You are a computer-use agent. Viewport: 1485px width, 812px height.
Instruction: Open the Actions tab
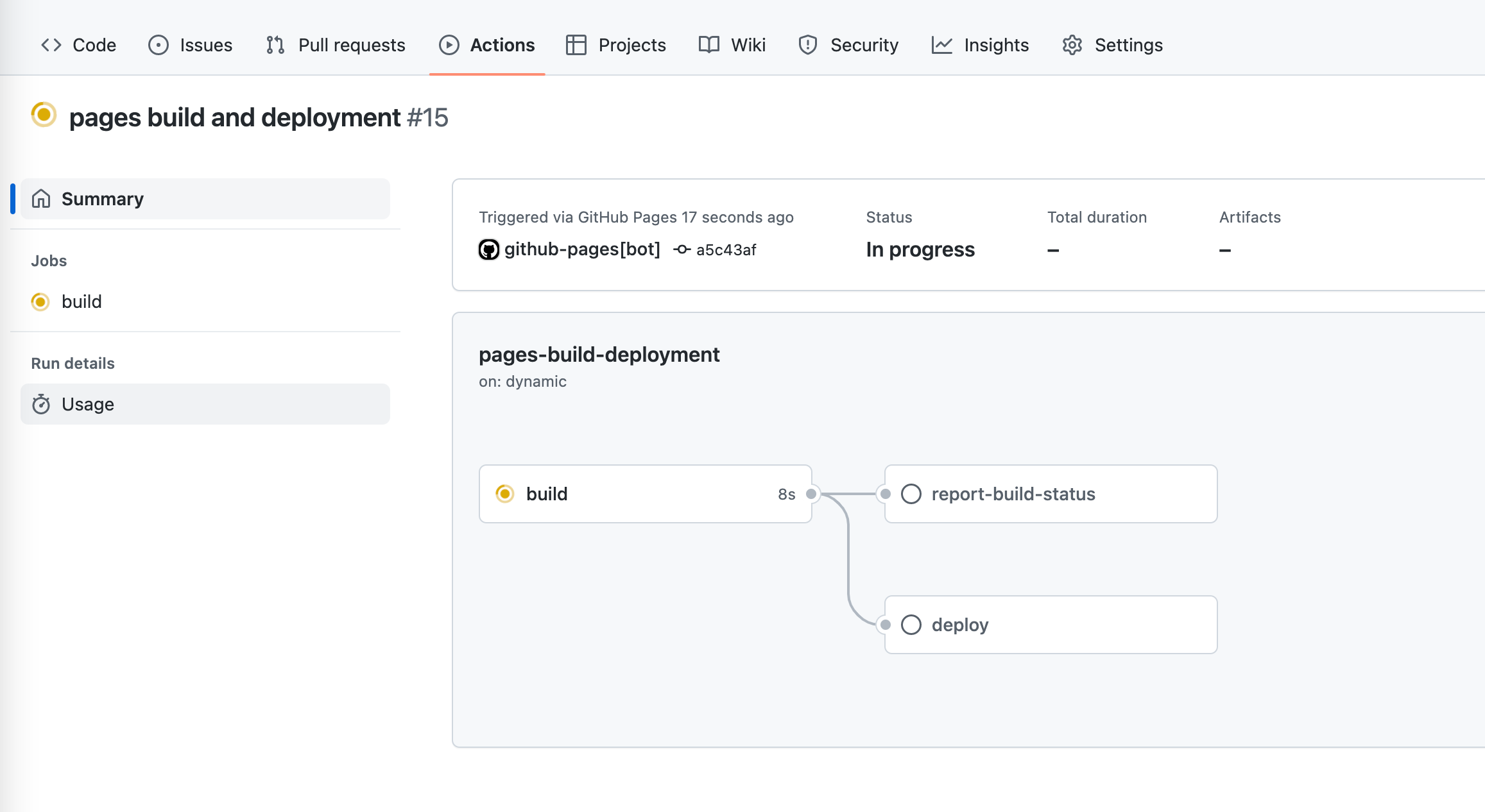[x=487, y=45]
